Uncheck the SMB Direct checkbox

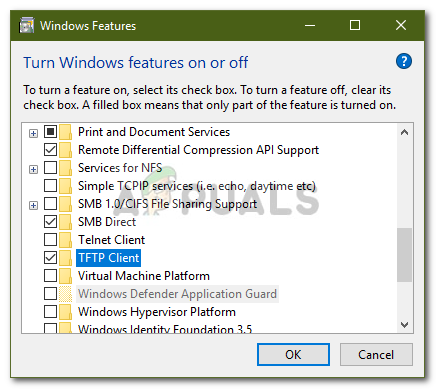point(50,222)
